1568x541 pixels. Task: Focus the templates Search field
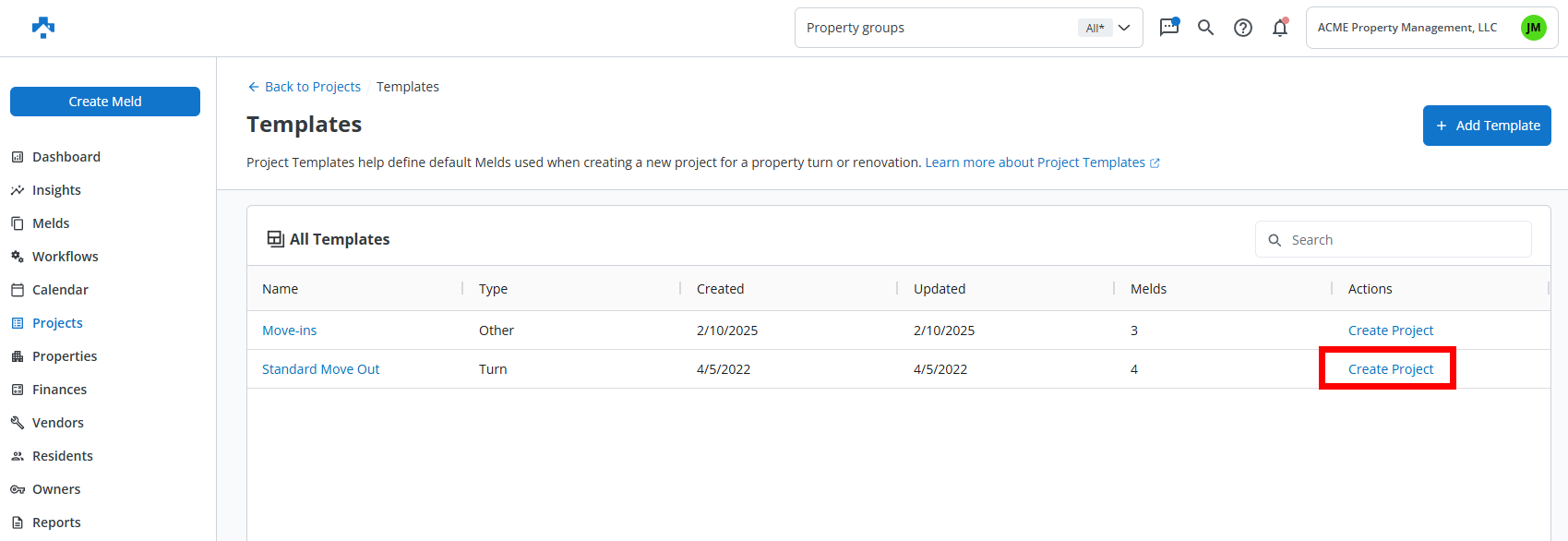click(1403, 240)
